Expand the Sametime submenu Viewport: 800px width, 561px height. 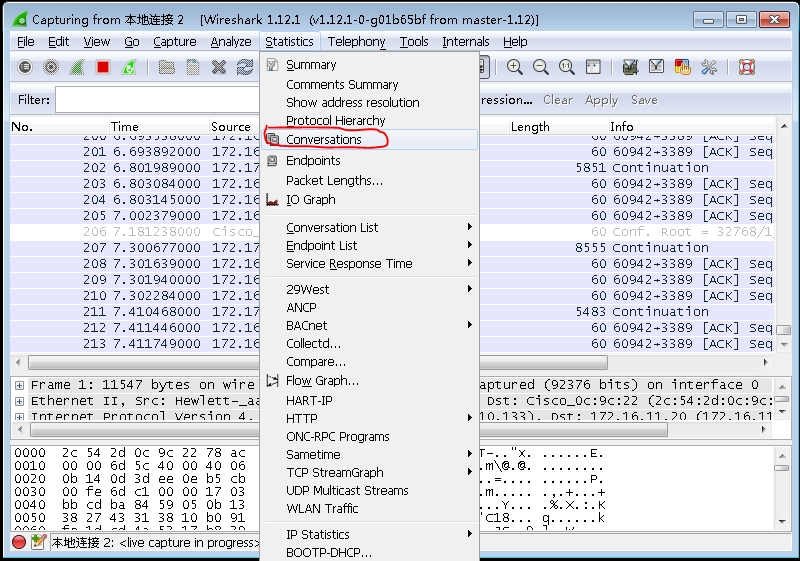pos(370,455)
